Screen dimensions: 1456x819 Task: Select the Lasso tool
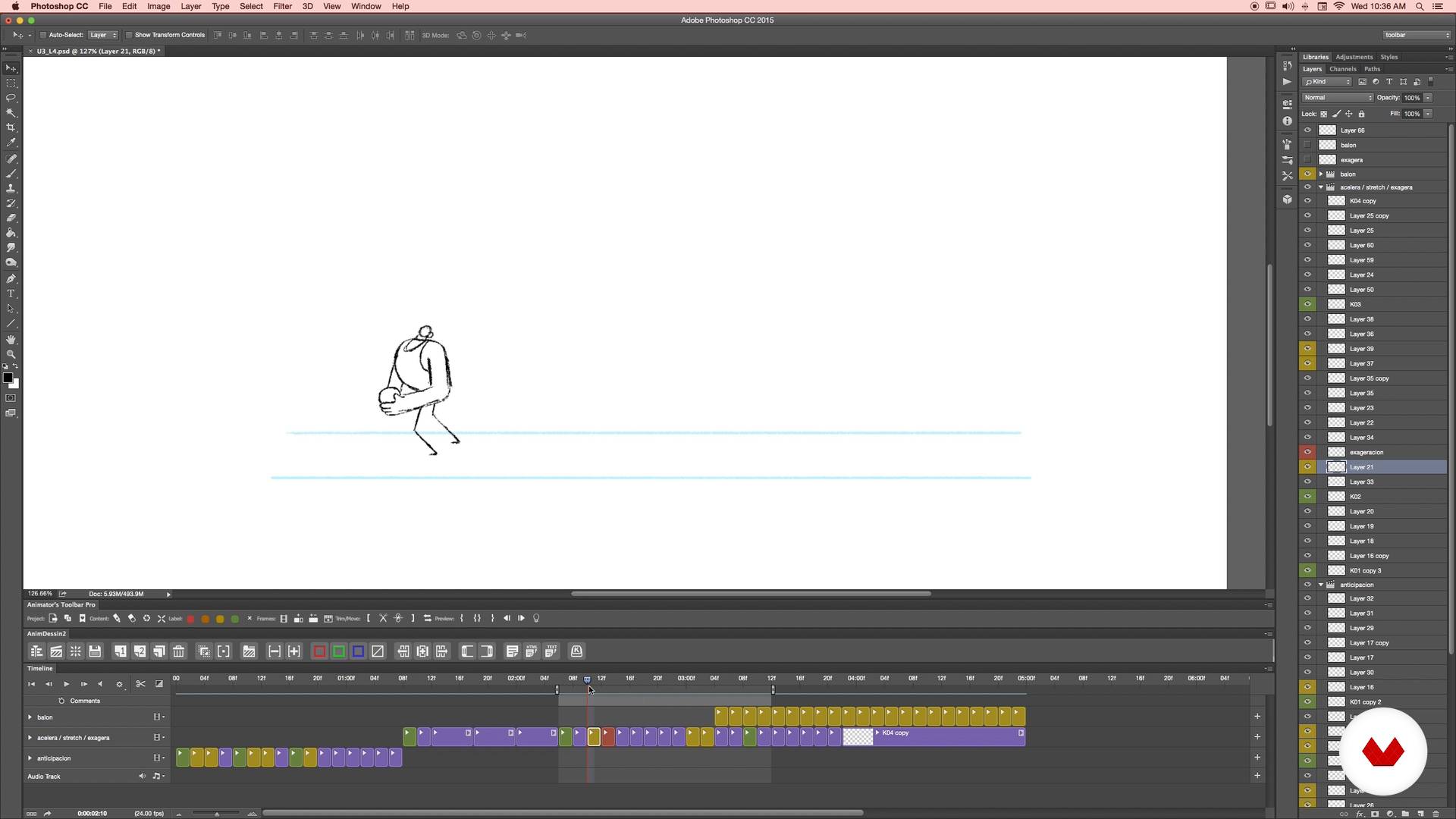(x=11, y=98)
